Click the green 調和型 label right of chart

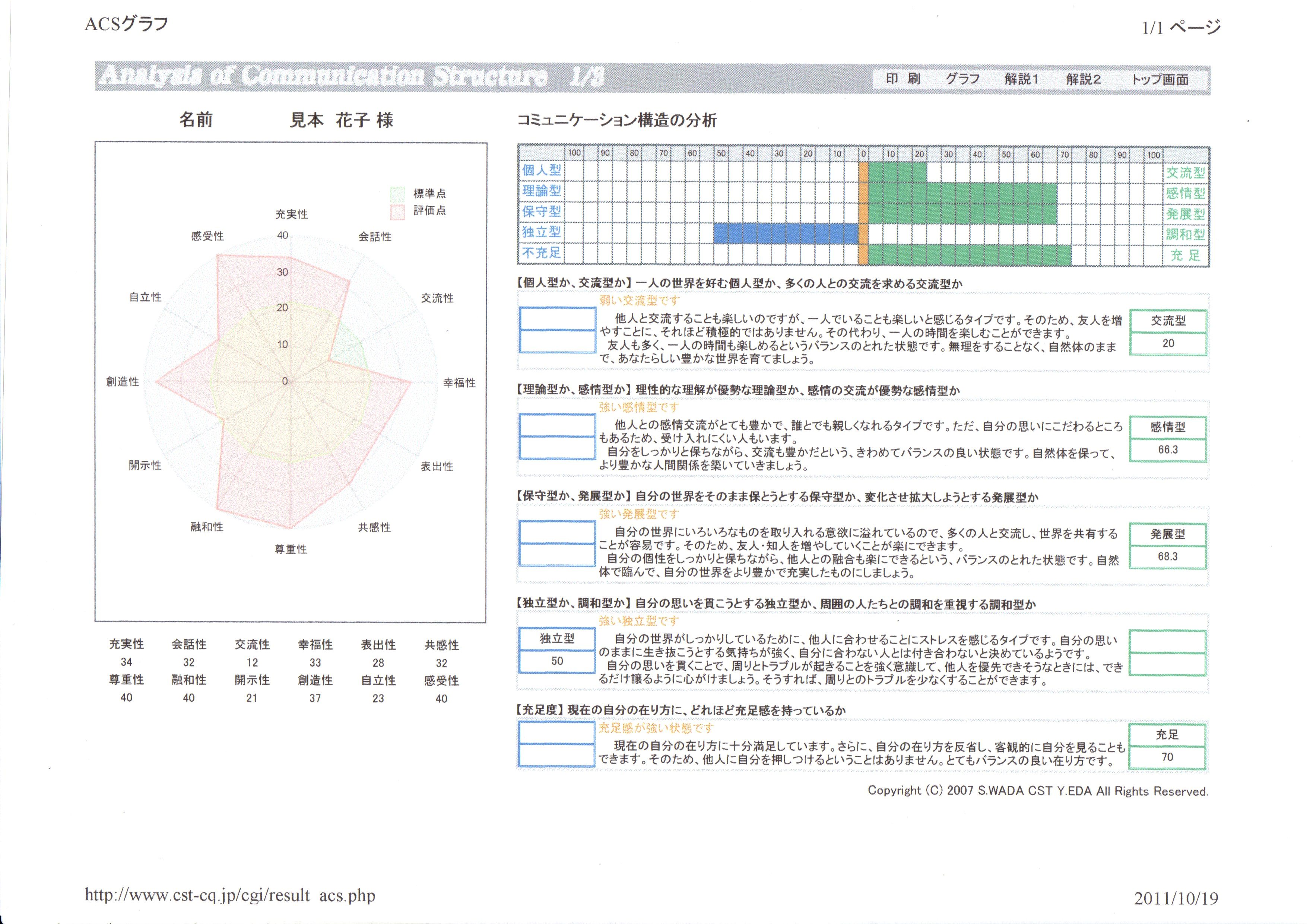[1185, 234]
